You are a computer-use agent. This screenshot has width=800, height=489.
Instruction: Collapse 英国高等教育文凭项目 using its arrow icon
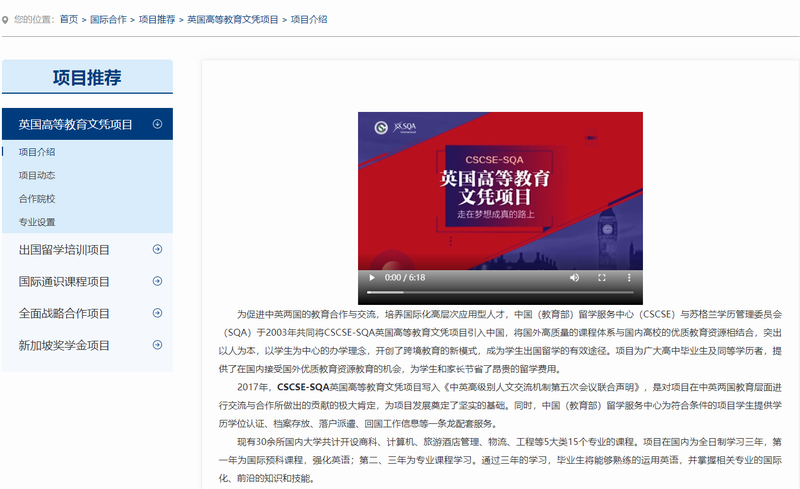point(157,124)
